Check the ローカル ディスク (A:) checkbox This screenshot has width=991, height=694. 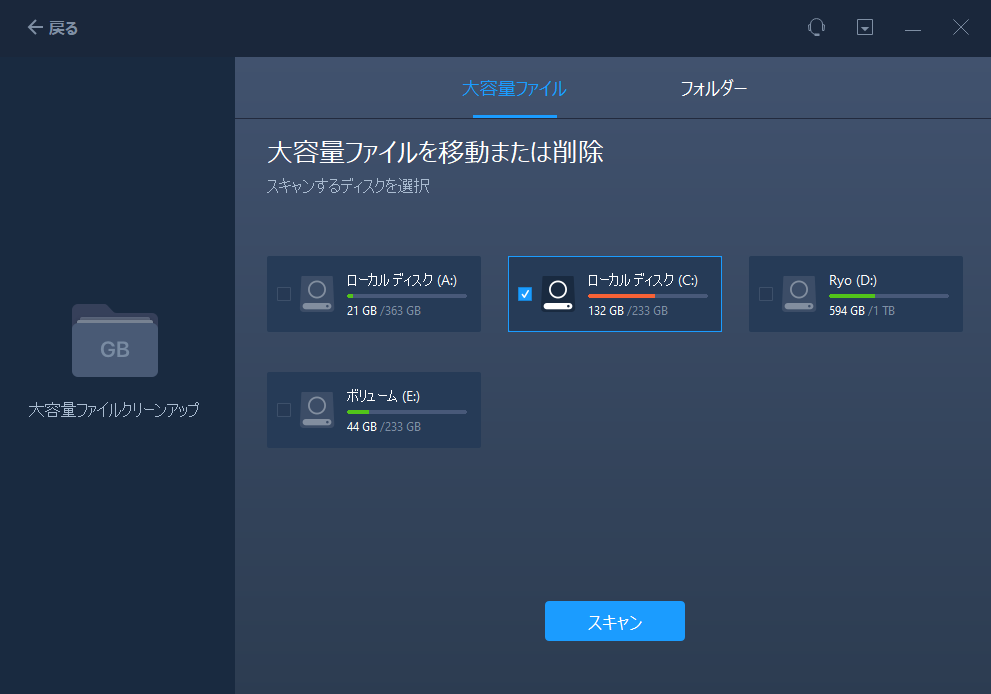(x=282, y=294)
